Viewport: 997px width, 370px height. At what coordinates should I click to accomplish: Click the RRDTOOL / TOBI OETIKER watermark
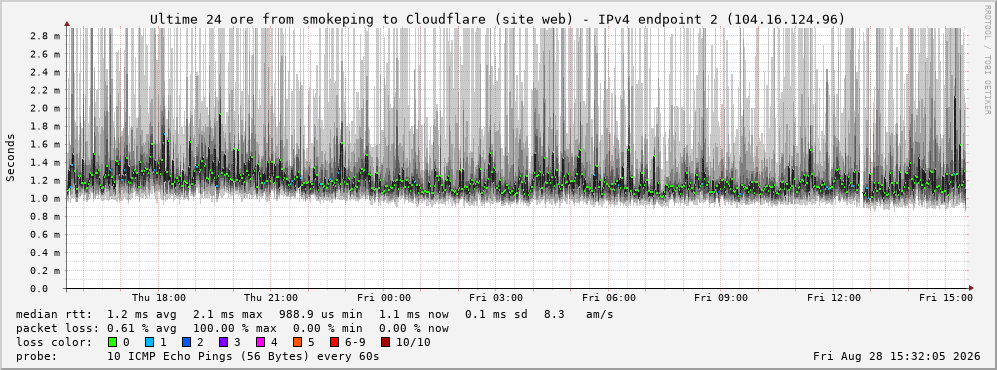(987, 59)
